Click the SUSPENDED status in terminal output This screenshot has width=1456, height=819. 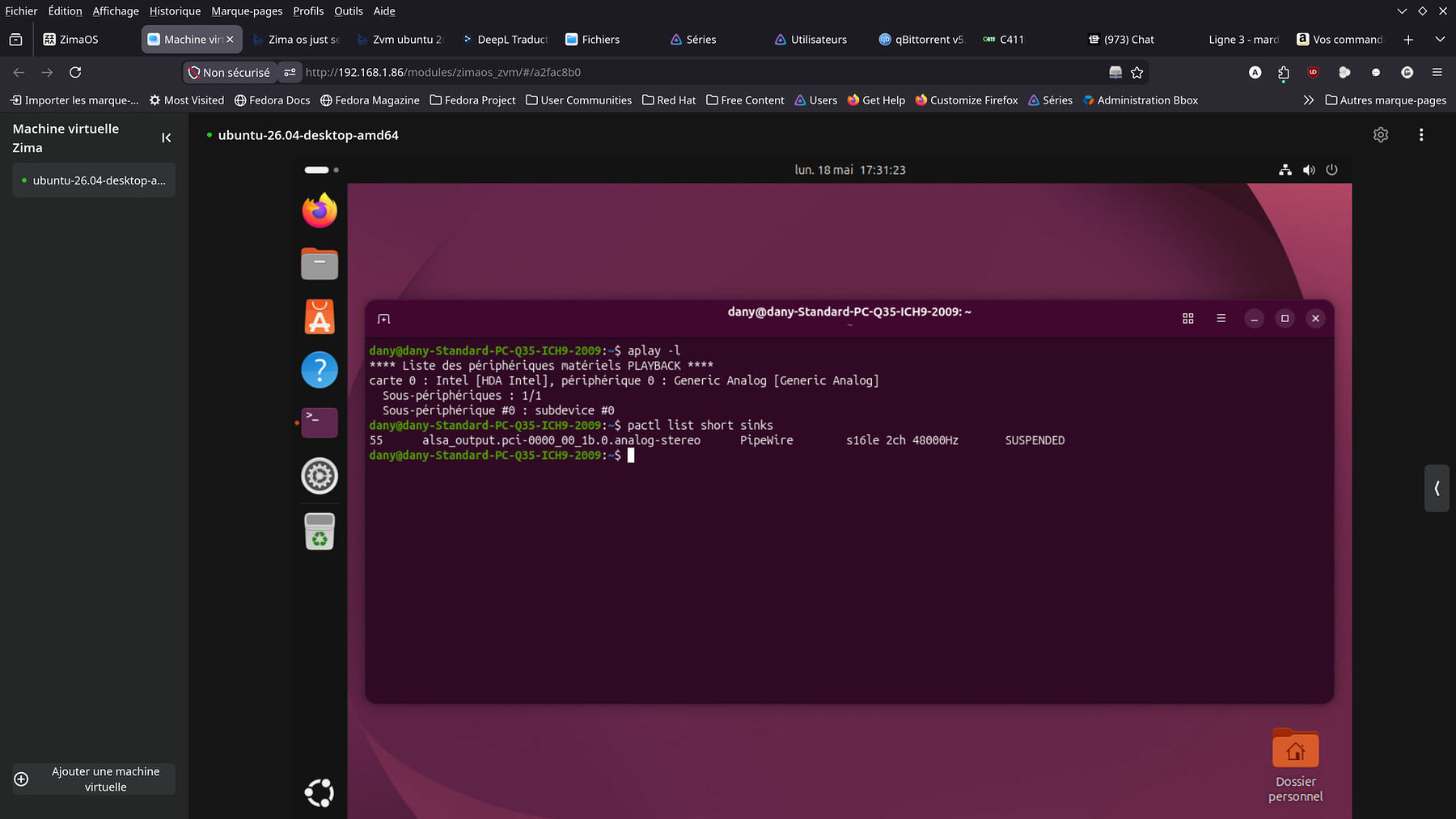[1035, 440]
